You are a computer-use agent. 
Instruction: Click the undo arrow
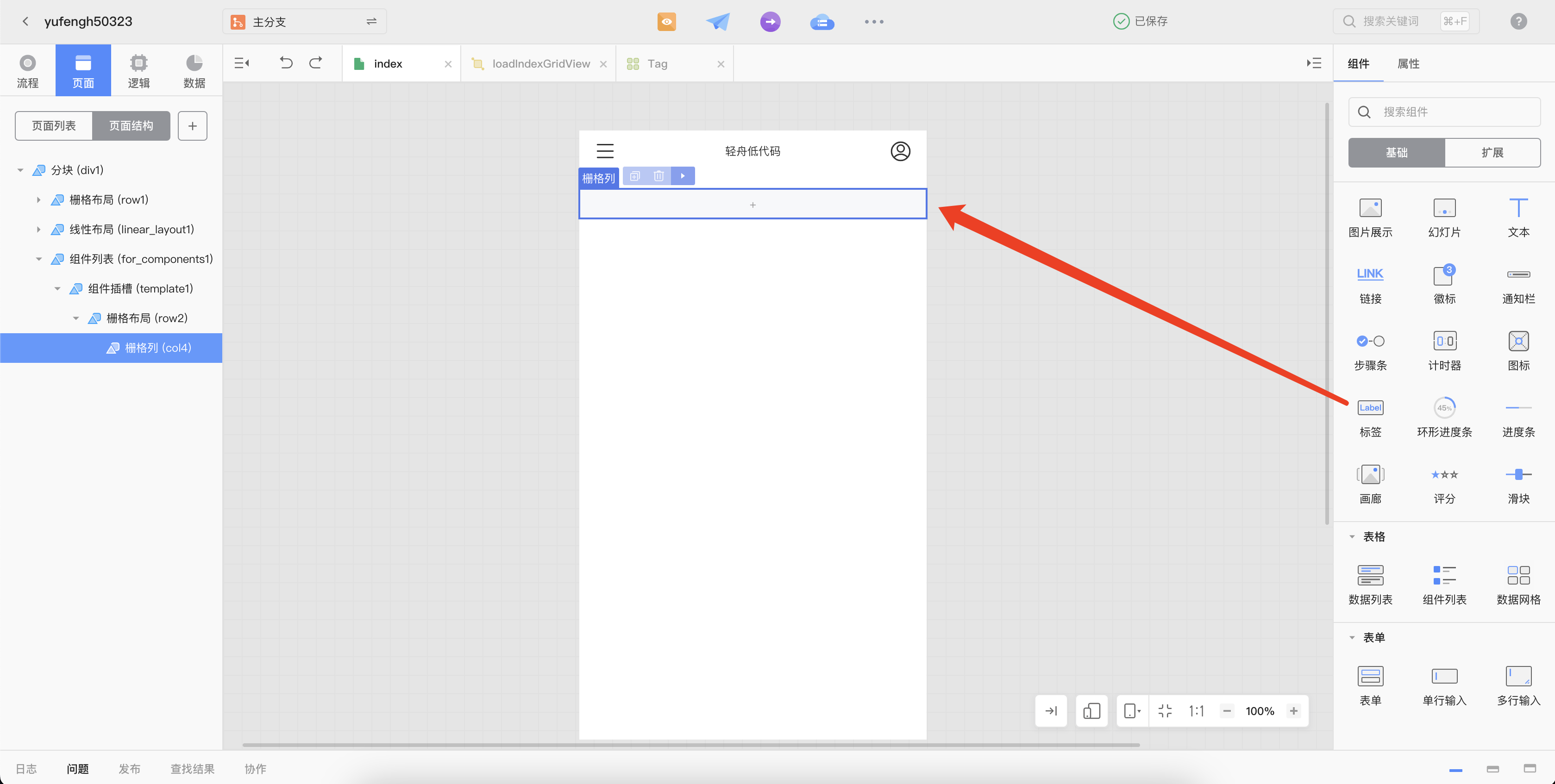(x=286, y=63)
